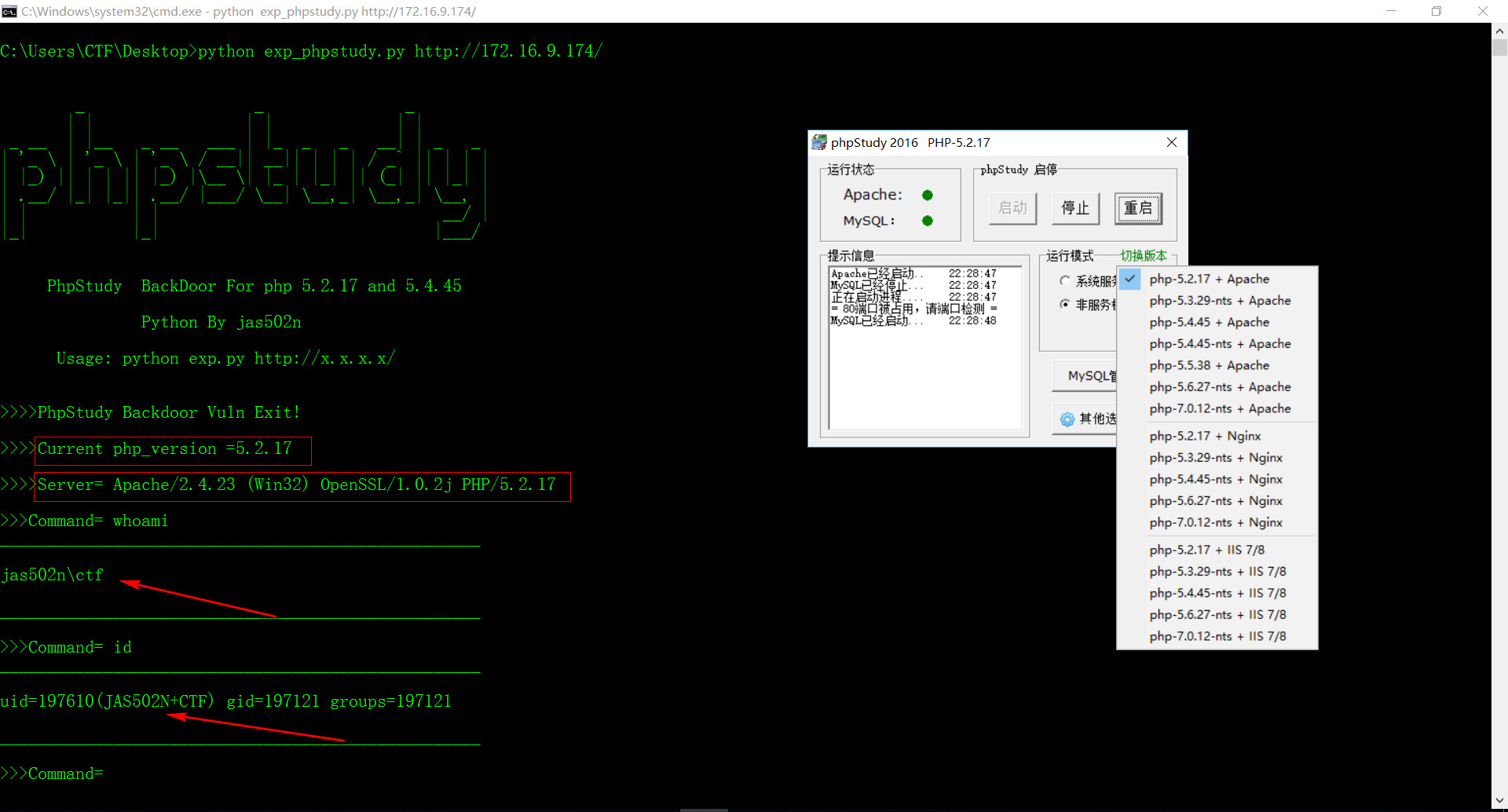The height and width of the screenshot is (812, 1508).
Task: Click the 重启 restart button
Action: pyautogui.click(x=1138, y=208)
